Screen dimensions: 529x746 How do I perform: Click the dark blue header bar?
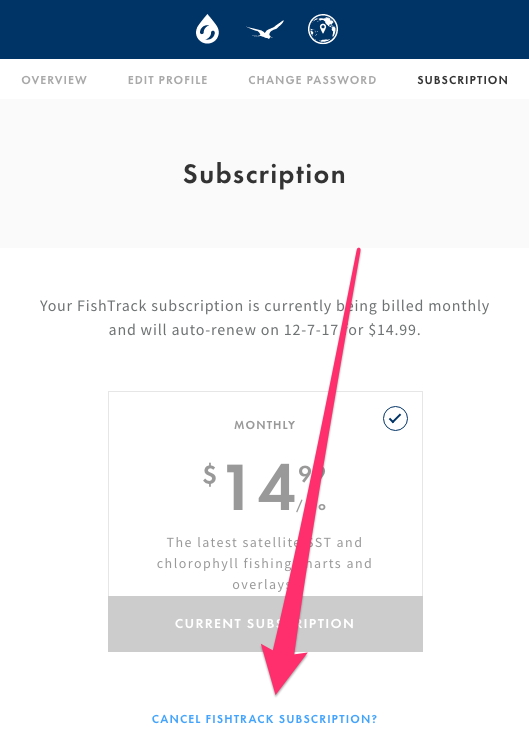click(264, 29)
